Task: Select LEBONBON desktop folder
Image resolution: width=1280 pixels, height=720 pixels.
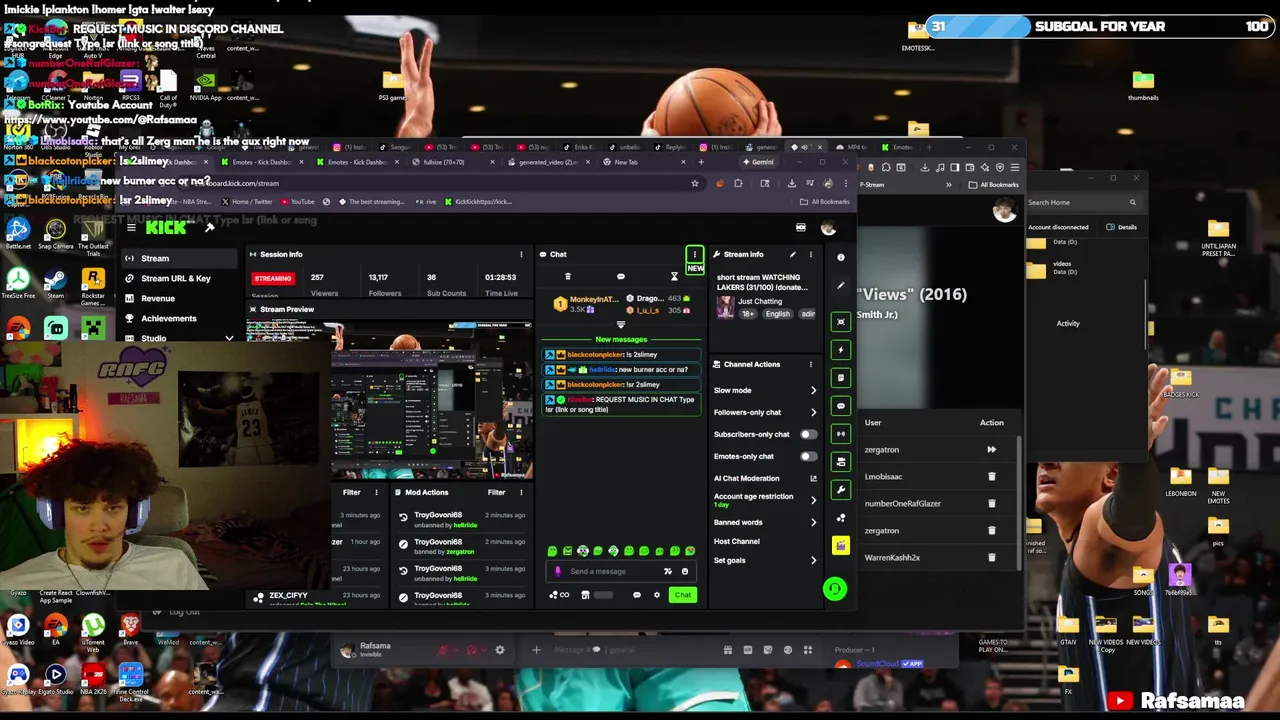Action: [x=1180, y=482]
